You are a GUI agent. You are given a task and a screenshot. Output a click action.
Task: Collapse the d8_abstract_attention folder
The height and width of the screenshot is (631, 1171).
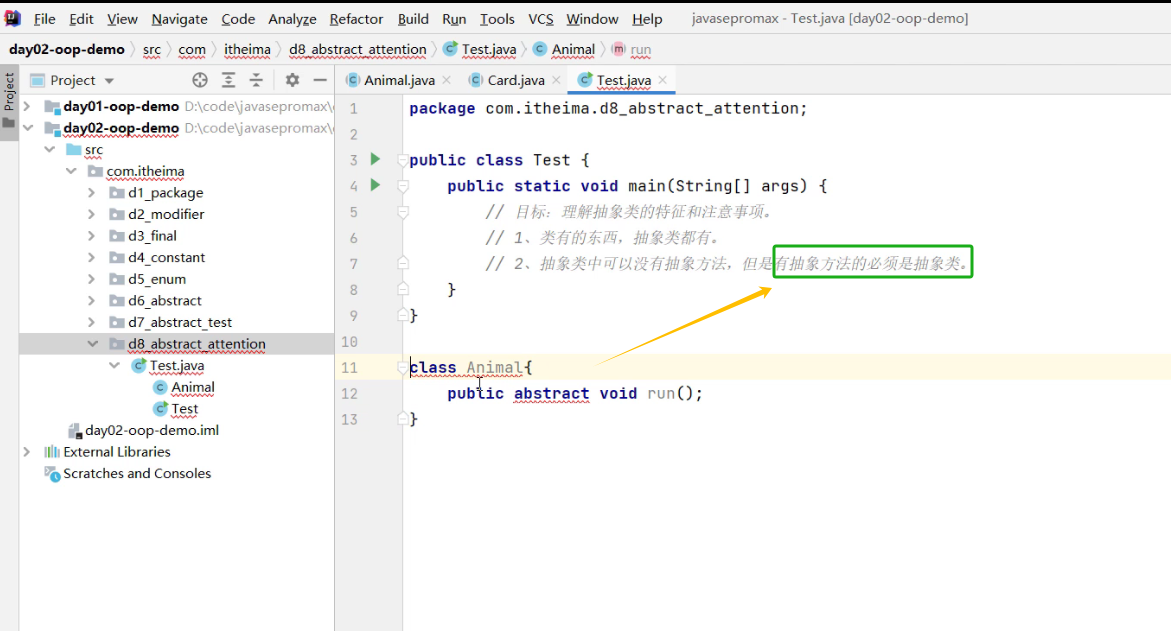pos(92,344)
